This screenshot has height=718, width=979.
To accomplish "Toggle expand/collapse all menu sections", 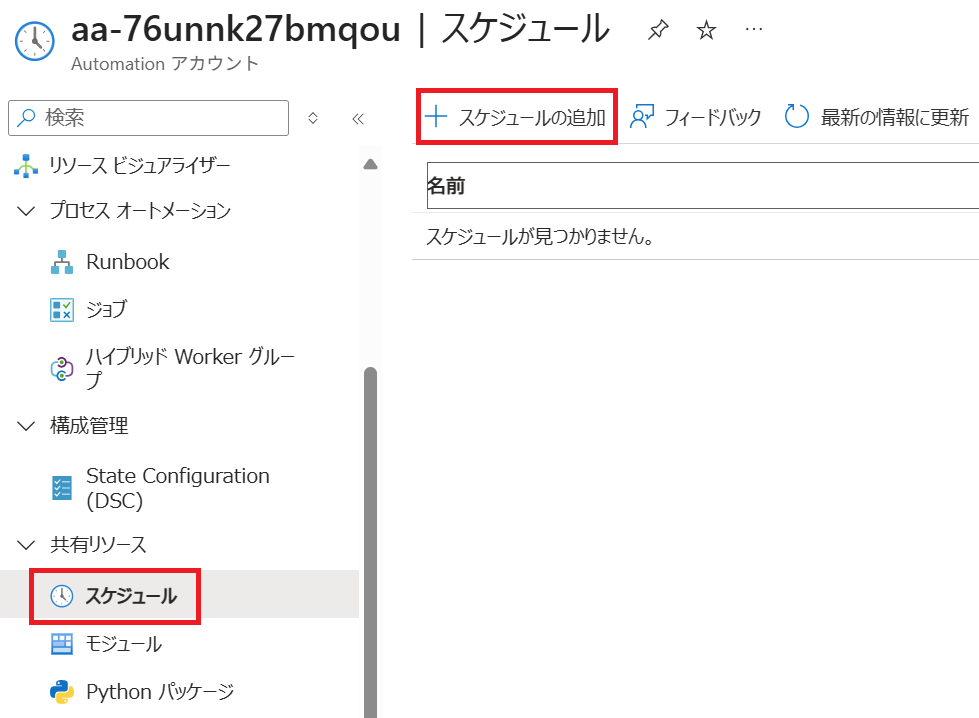I will (313, 118).
